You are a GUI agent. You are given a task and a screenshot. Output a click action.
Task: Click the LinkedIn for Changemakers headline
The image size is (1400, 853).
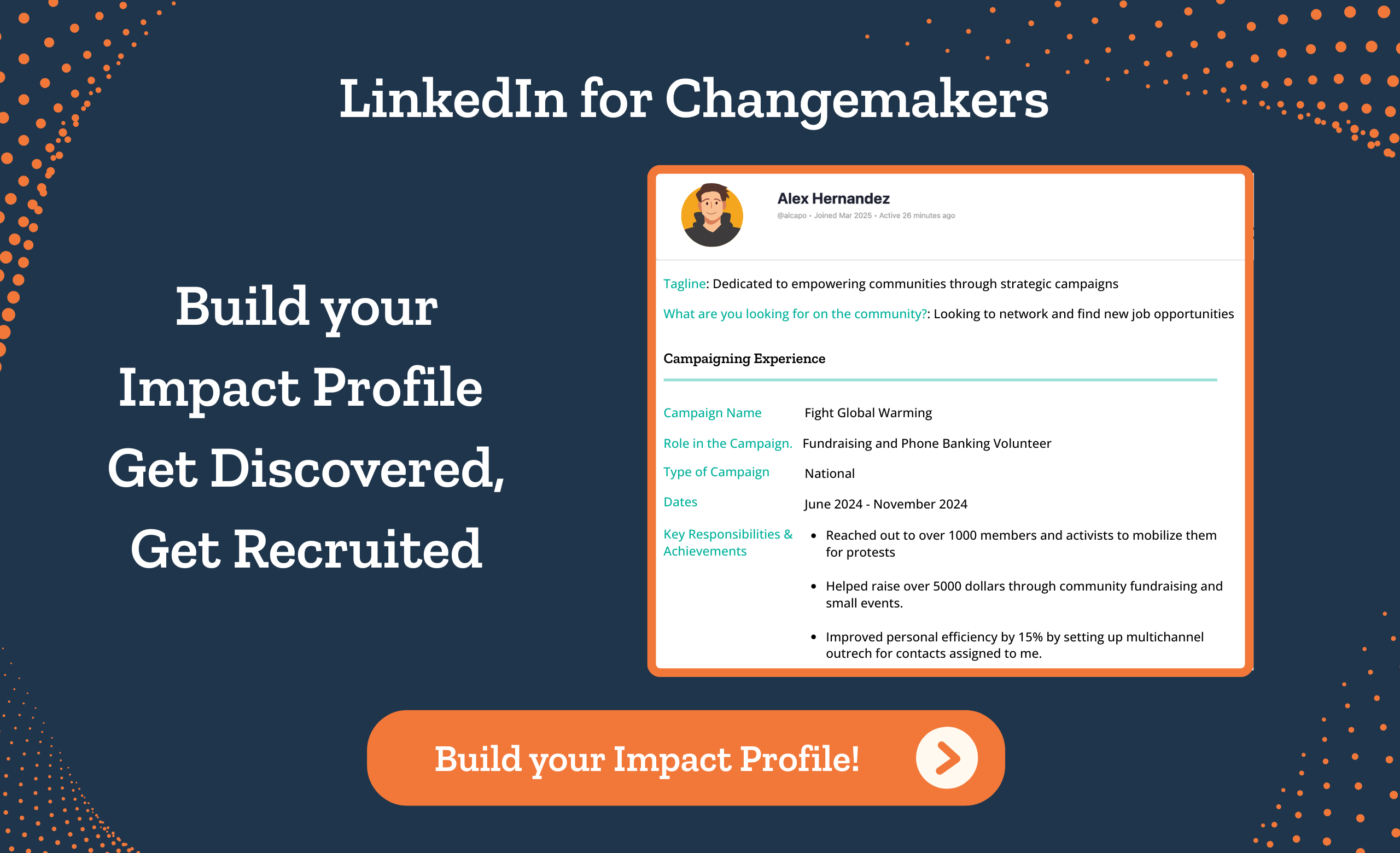[x=694, y=100]
